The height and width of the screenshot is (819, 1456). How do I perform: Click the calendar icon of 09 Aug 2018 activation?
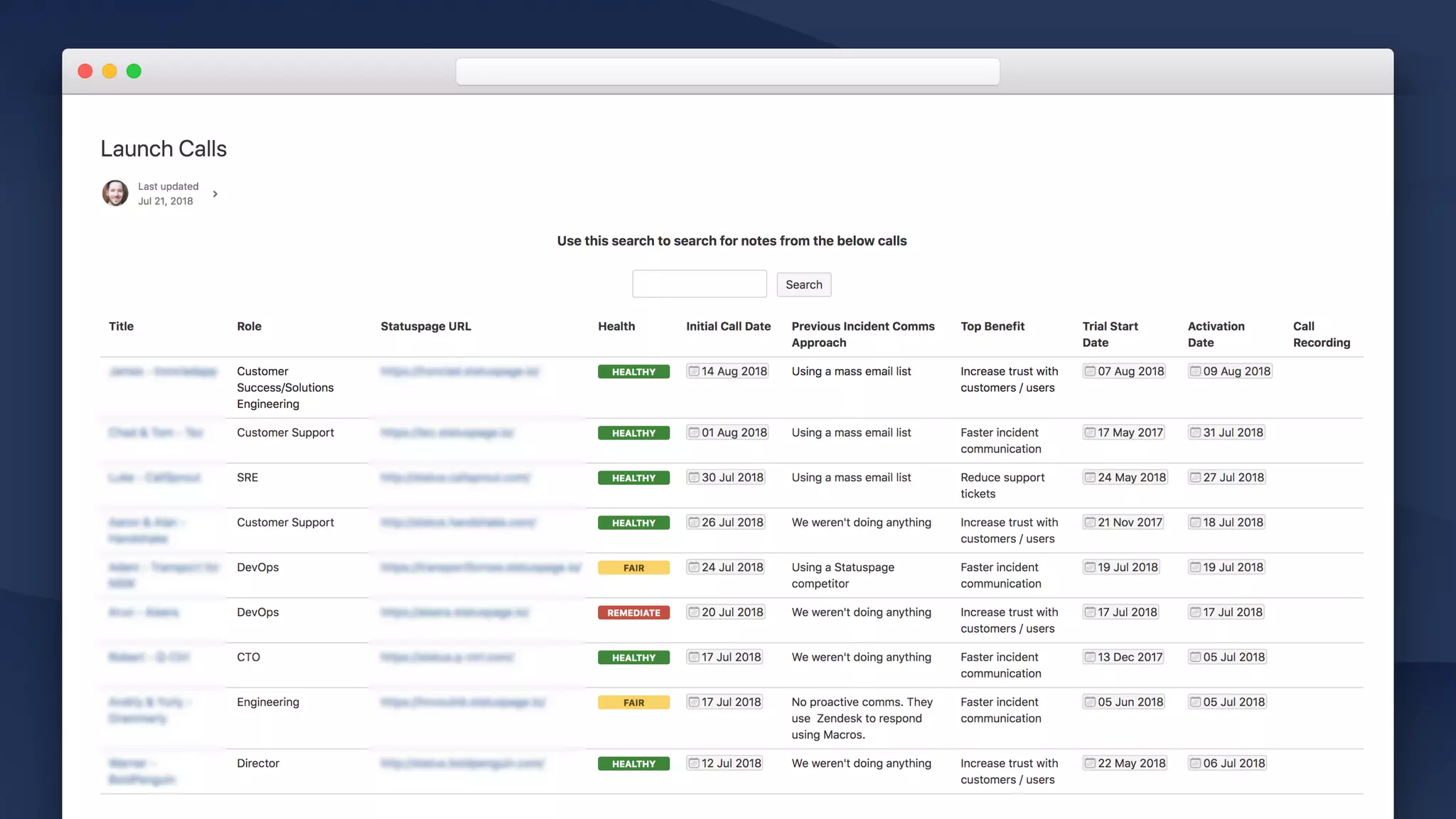(1195, 371)
